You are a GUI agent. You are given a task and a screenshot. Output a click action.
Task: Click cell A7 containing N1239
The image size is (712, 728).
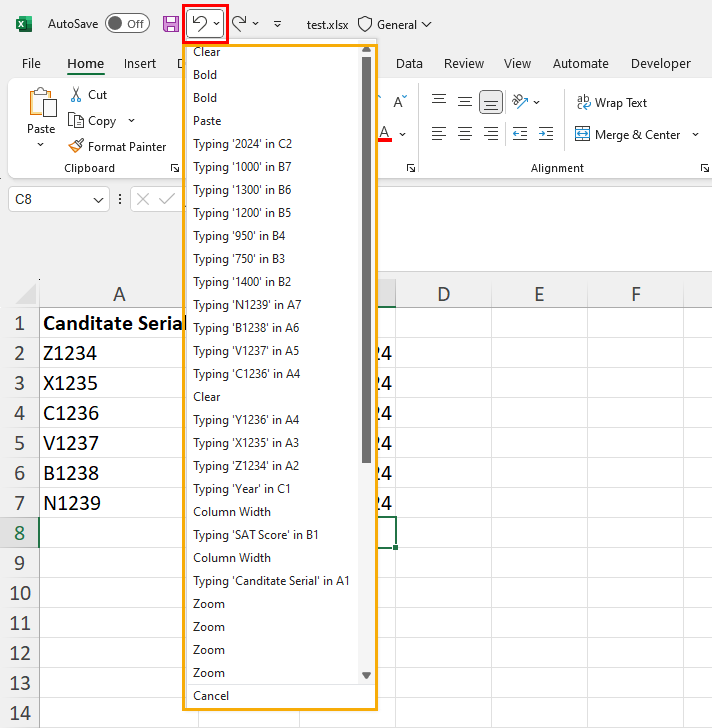111,503
